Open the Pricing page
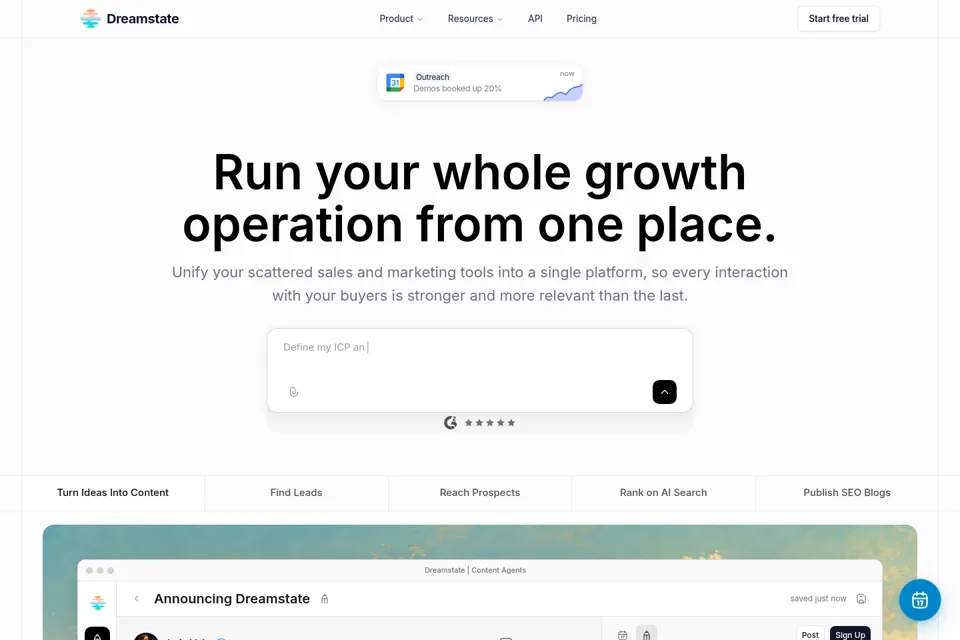The width and height of the screenshot is (960, 640). [x=581, y=19]
